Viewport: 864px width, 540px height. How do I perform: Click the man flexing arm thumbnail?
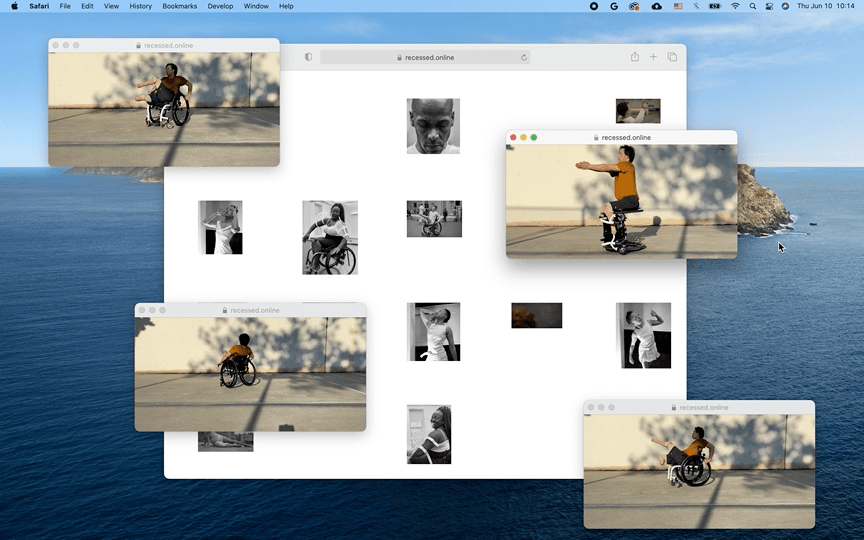(x=643, y=335)
